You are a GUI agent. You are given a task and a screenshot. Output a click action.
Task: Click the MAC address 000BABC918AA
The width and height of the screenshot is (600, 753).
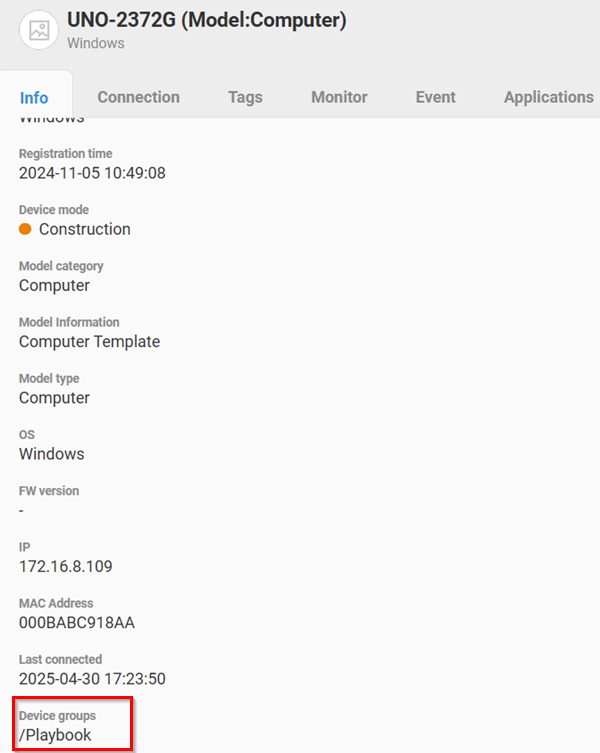(77, 623)
